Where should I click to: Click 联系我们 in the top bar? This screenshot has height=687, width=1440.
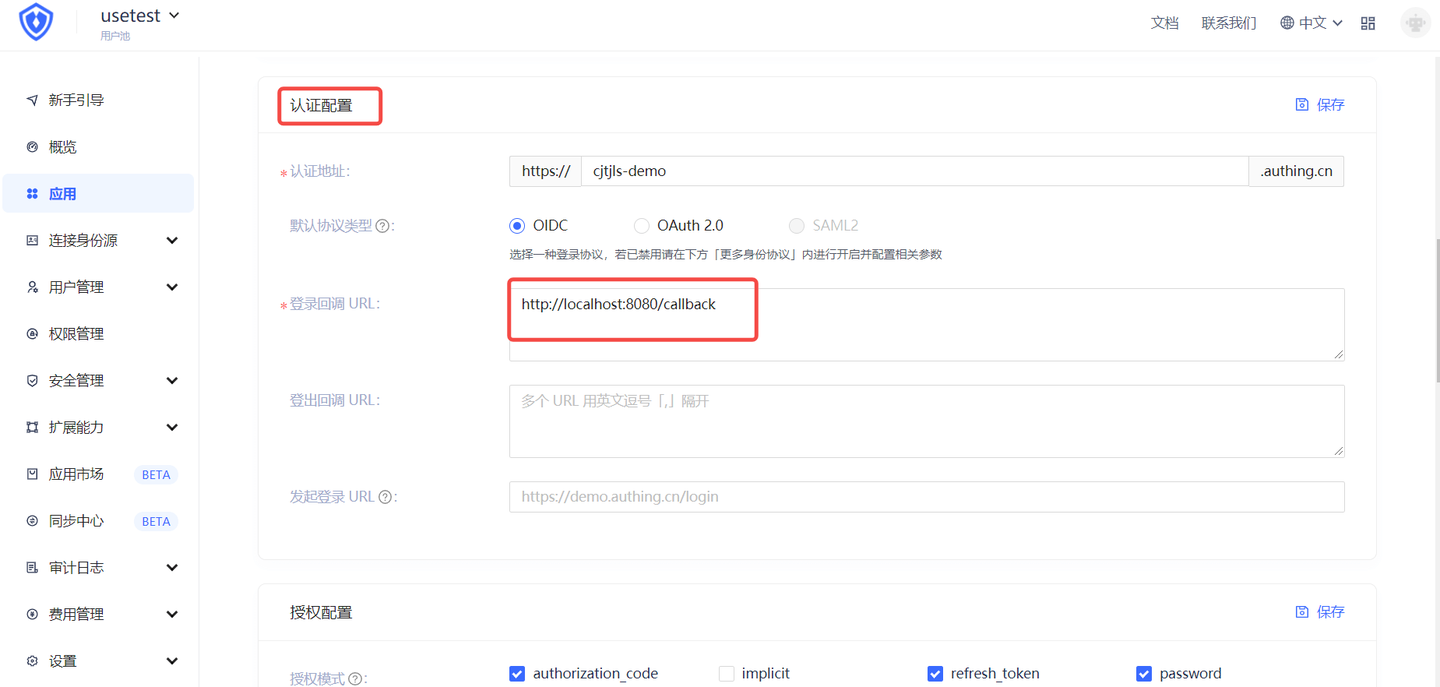[1228, 22]
